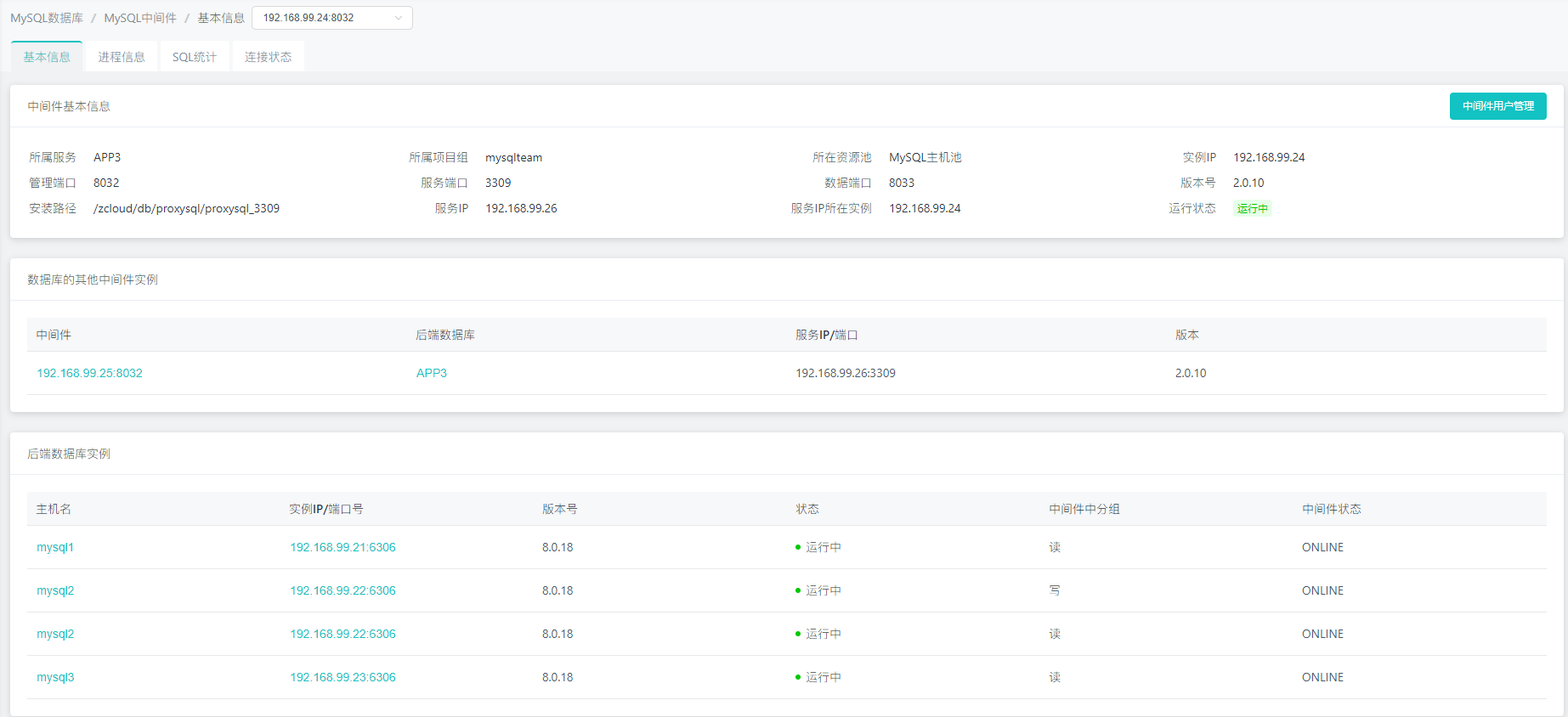The image size is (1568, 717).
Task: Open middleware instance 192.168.99.25:8032 link
Action: click(89, 373)
